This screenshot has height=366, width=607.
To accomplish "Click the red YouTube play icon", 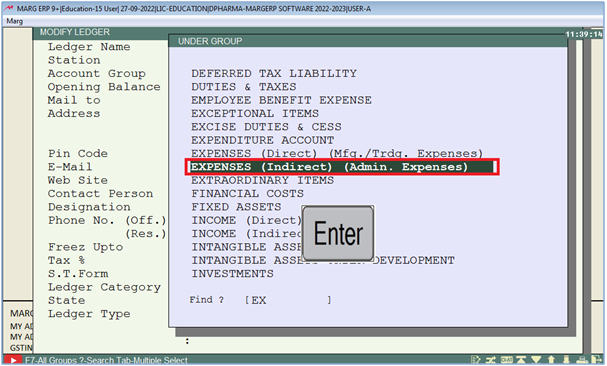I will click(x=13, y=361).
